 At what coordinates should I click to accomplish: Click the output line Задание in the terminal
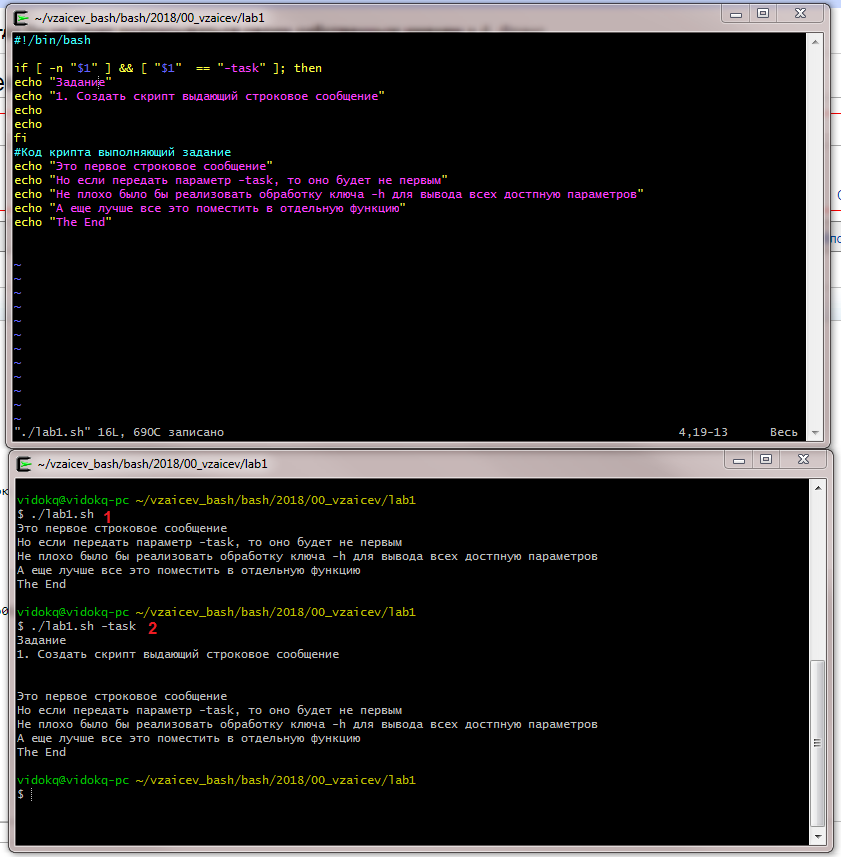[42, 640]
